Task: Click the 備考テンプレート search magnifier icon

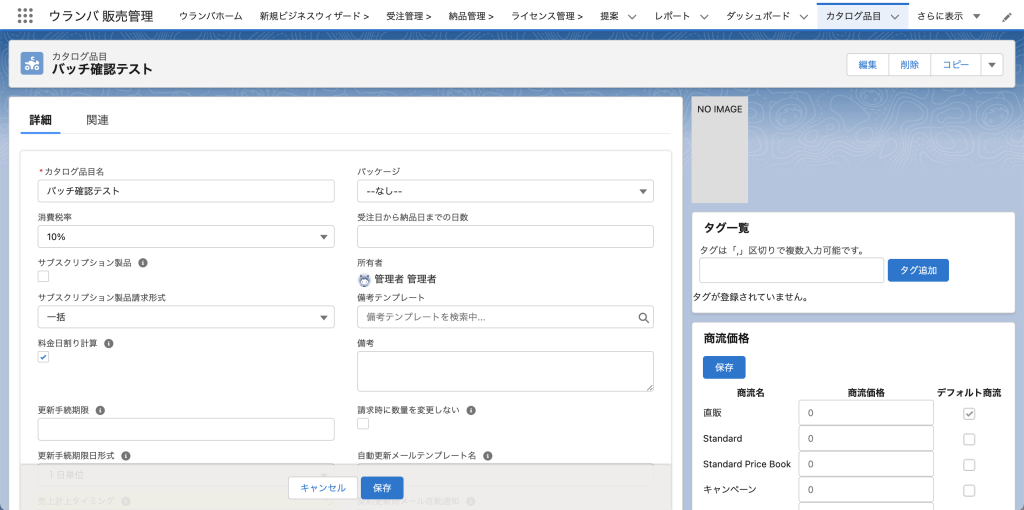Action: tap(643, 317)
